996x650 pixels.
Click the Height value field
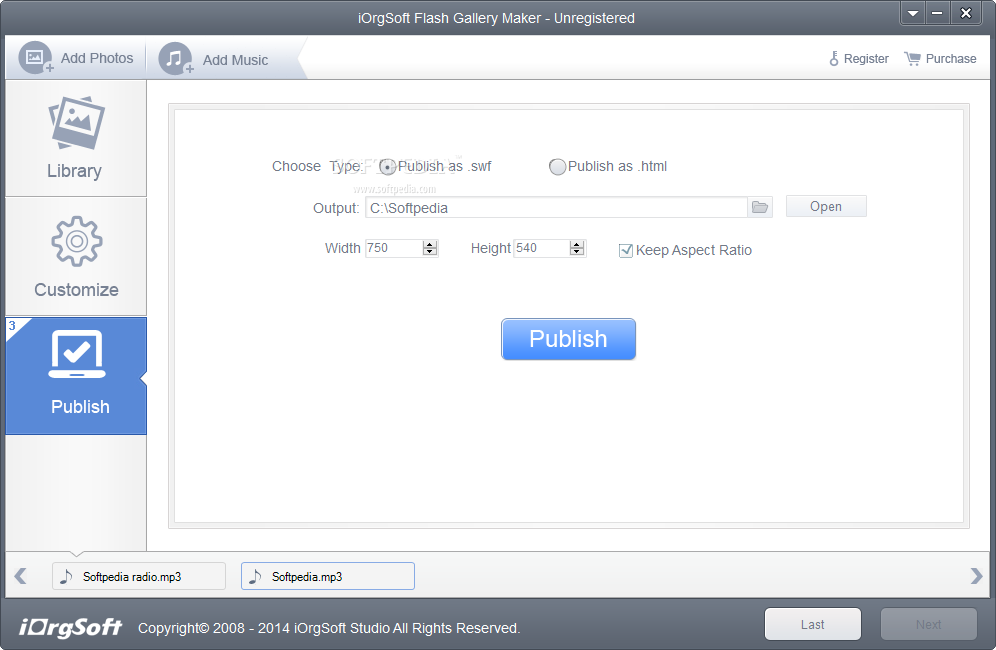click(x=541, y=248)
